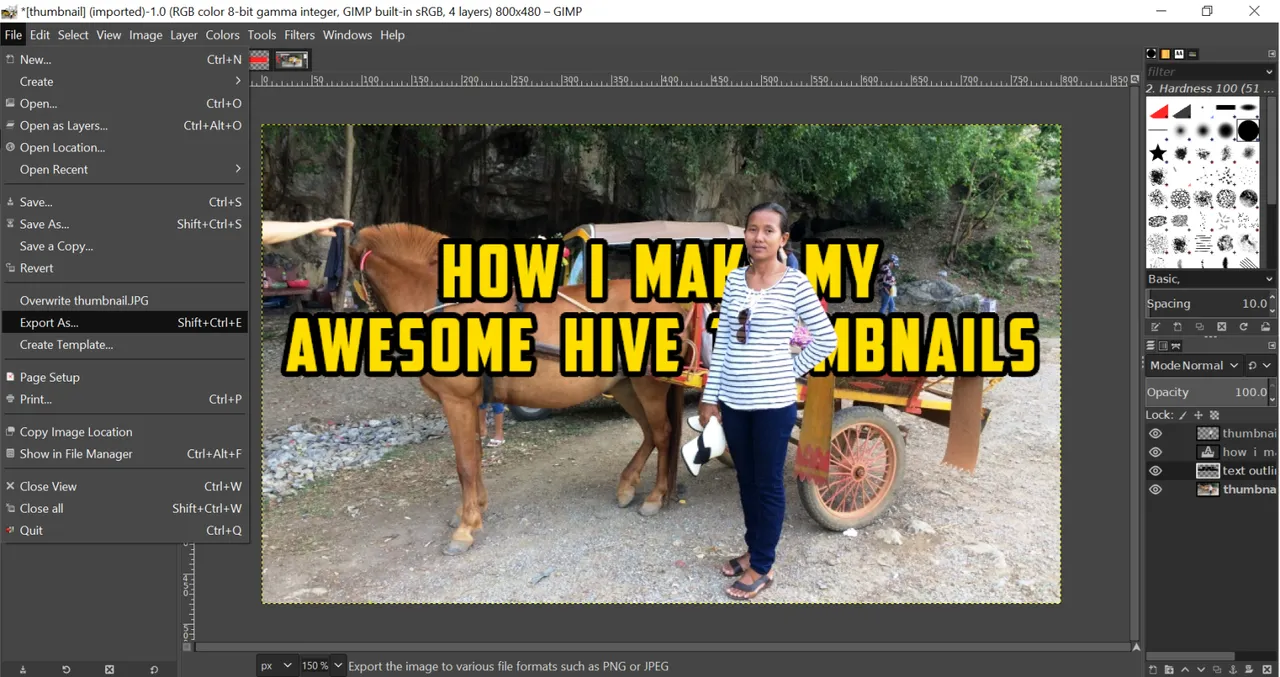Click the New layer icon

click(1153, 669)
